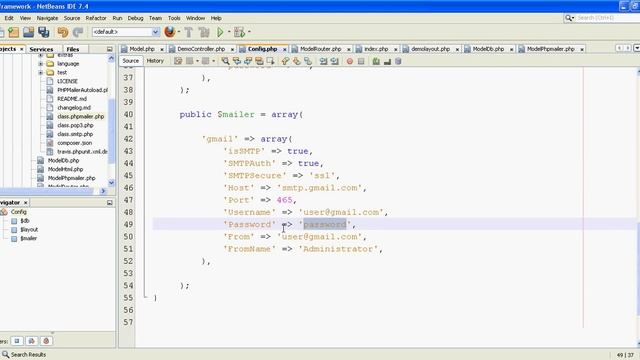This screenshot has width=640, height=360.
Task: Switch to the DemoController.php editor tab
Action: pos(201,49)
